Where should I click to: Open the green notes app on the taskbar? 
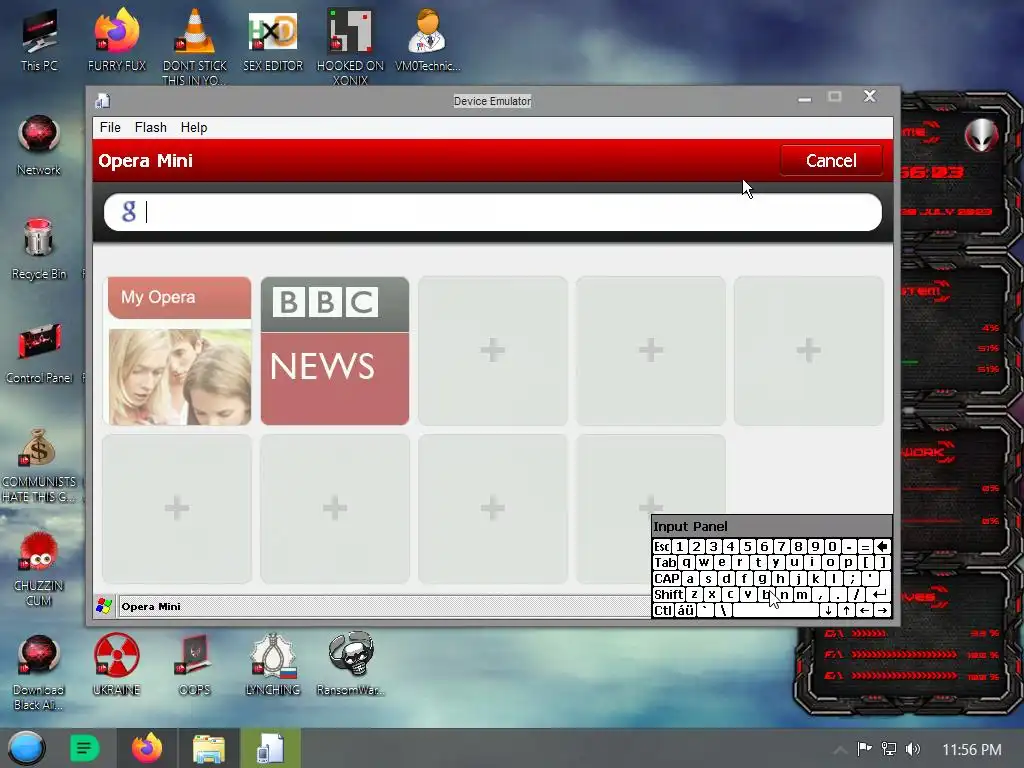(x=84, y=748)
